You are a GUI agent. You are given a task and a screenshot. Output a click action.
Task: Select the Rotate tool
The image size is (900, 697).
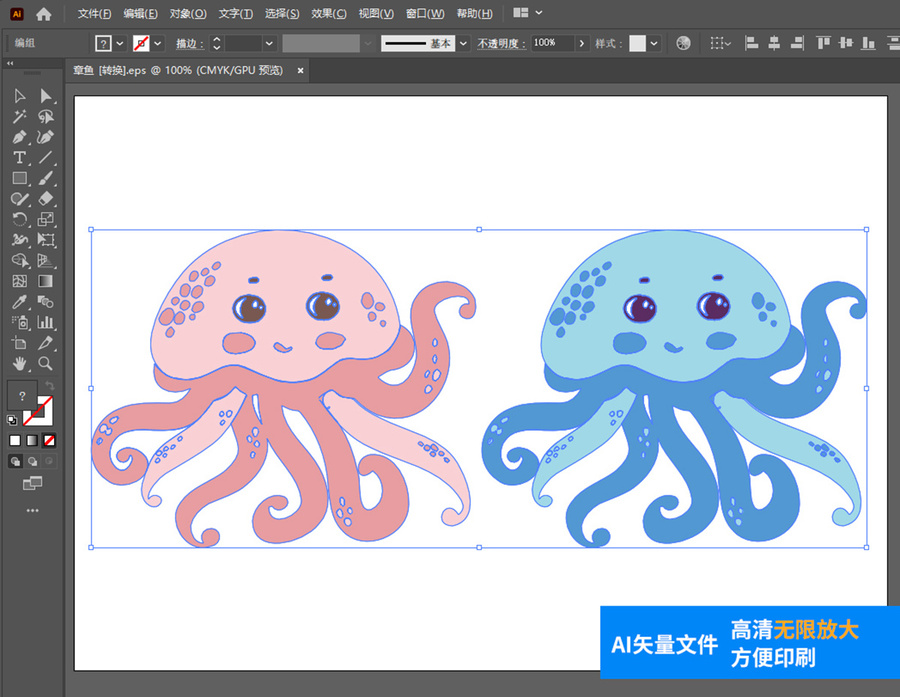19,219
